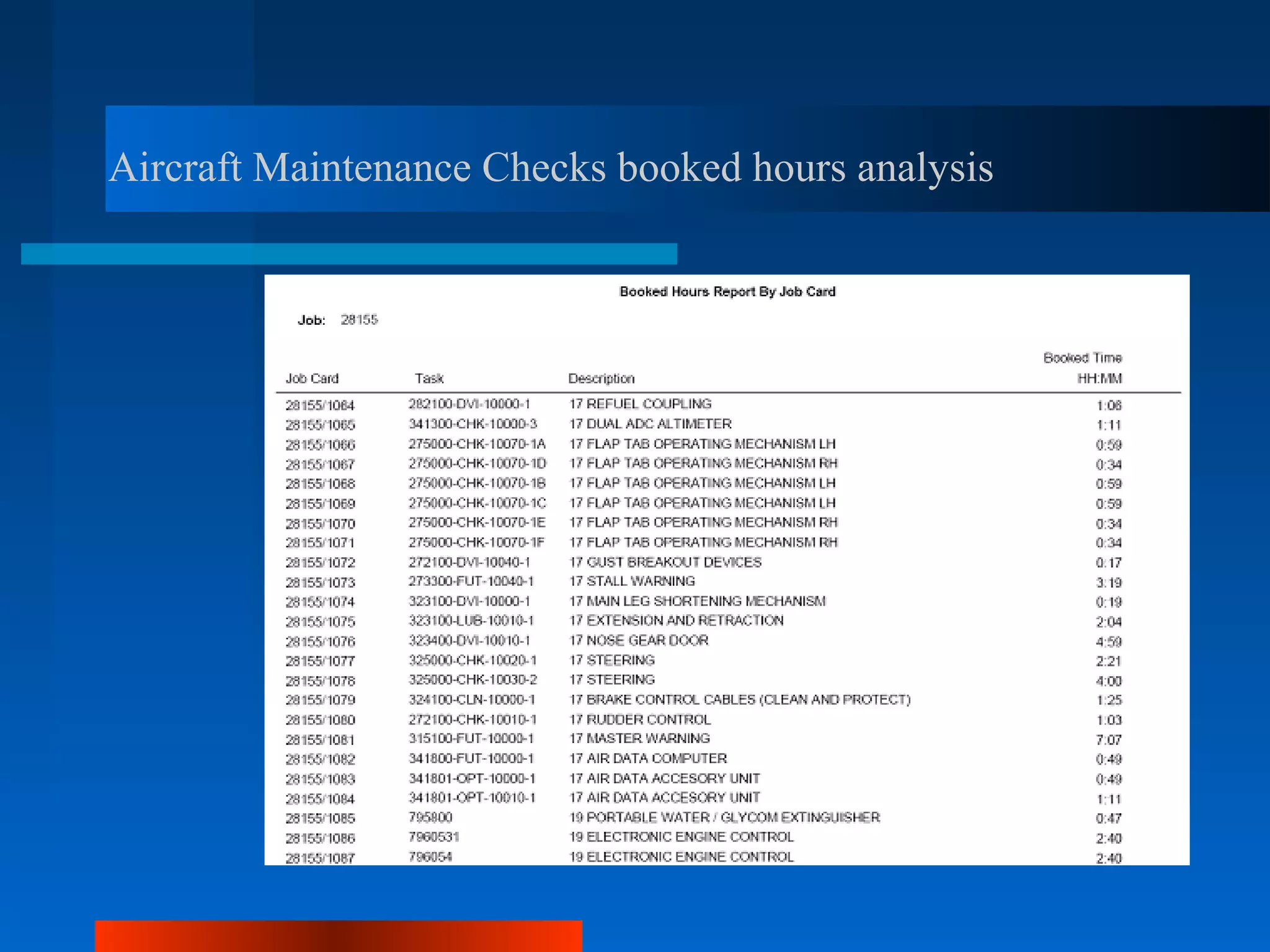1270x952 pixels.
Task: Click the 'Job Card' column header
Action: pos(312,379)
